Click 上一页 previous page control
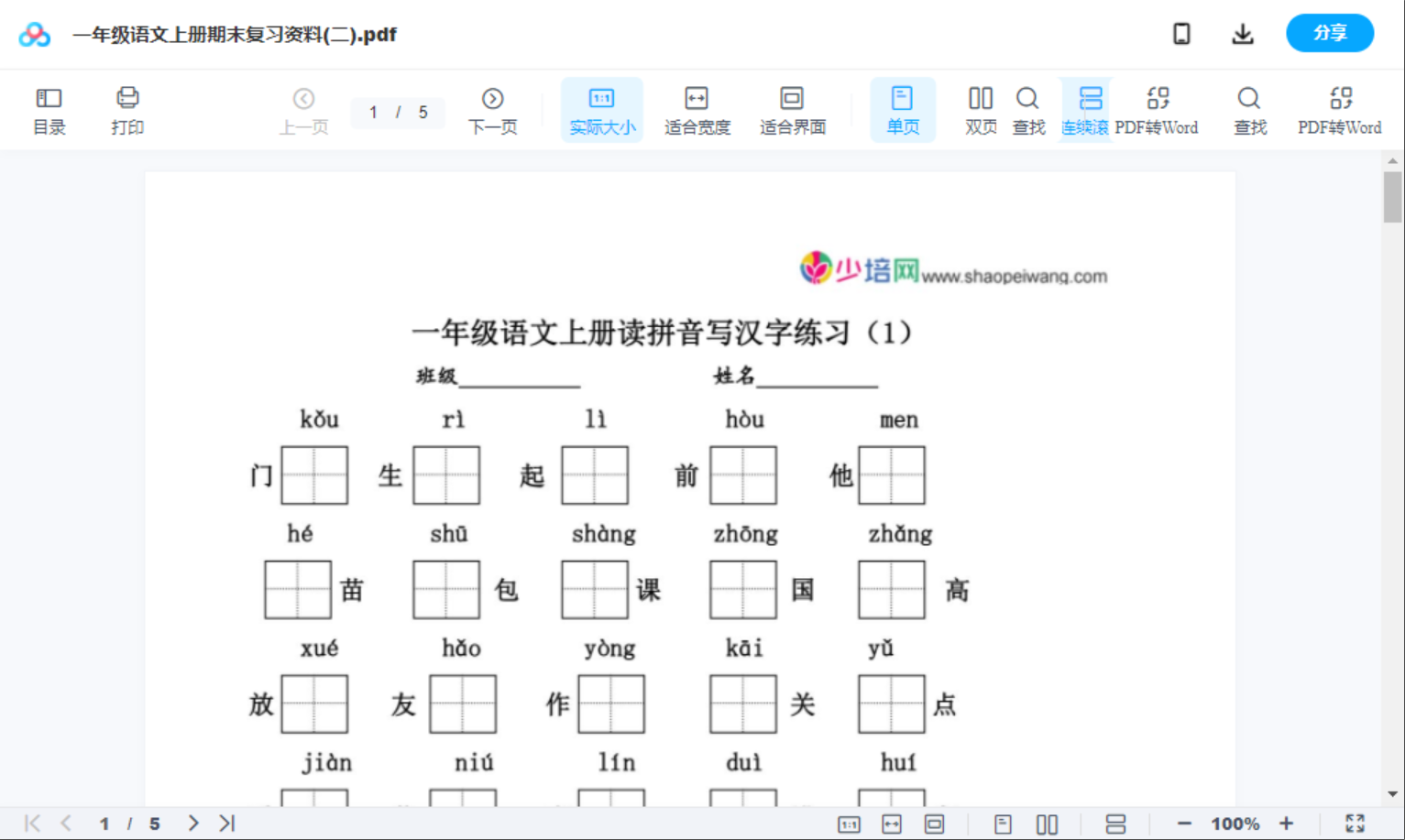 point(303,109)
